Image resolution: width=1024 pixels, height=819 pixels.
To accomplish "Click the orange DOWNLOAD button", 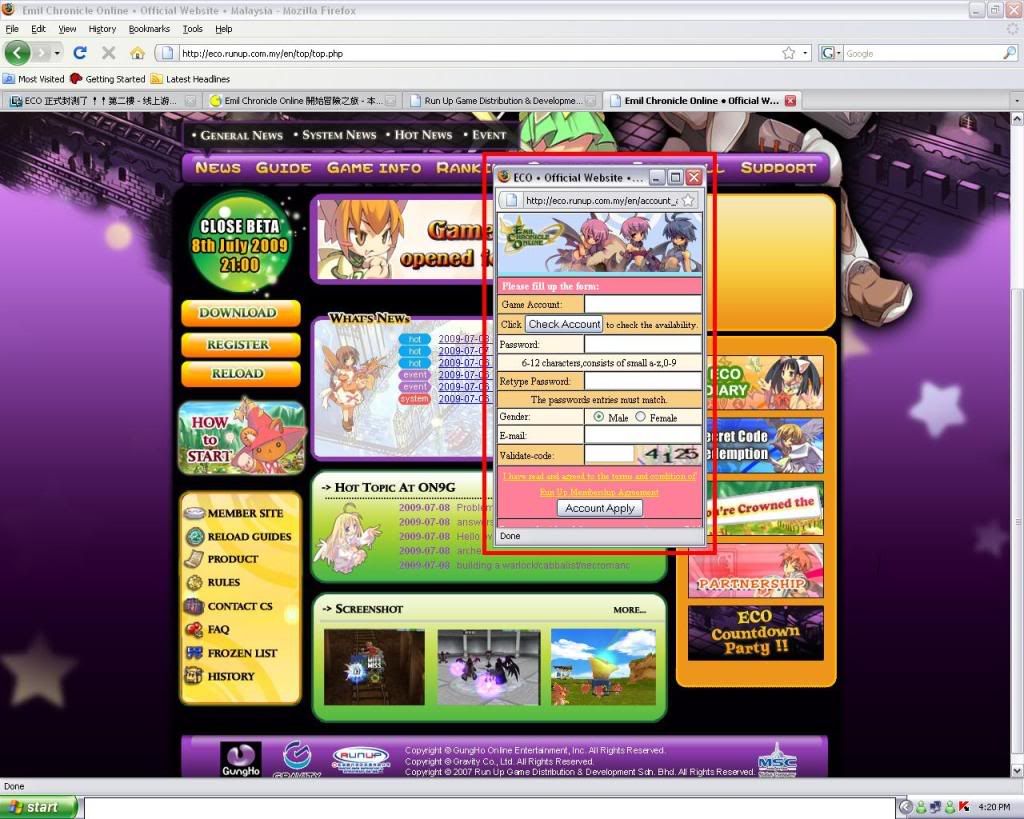I will coord(240,313).
